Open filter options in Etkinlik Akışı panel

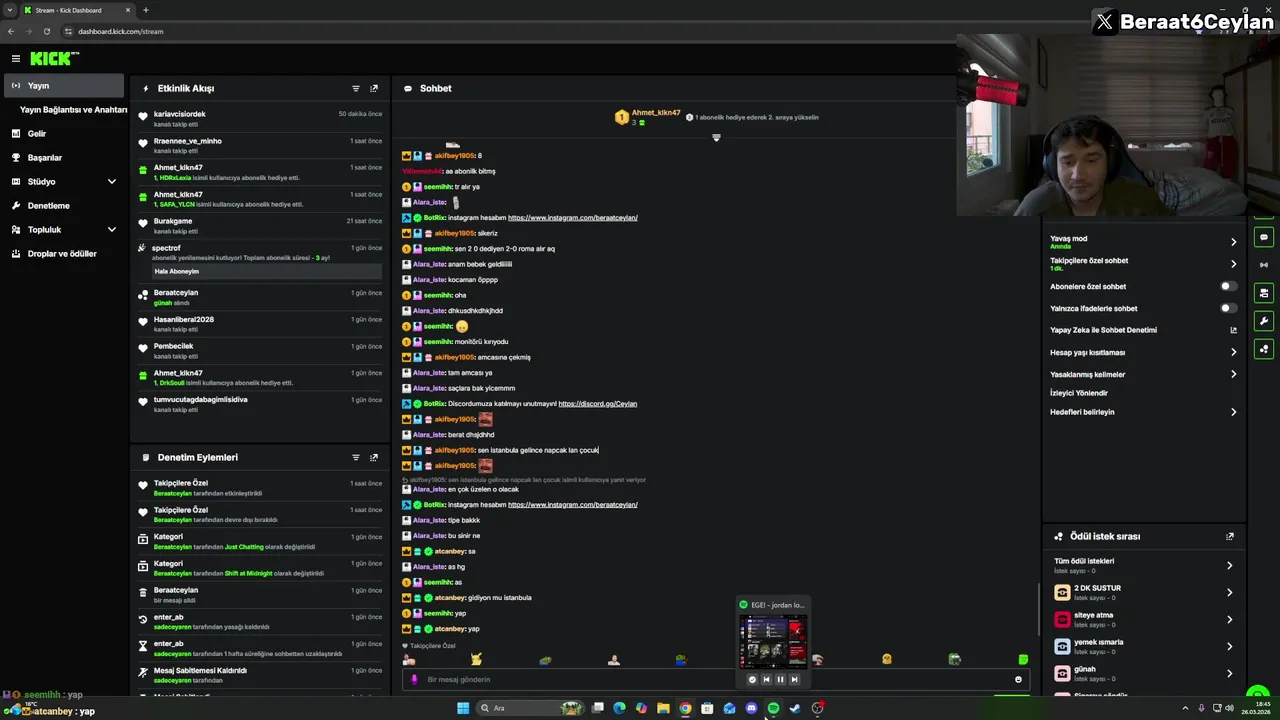coord(355,89)
